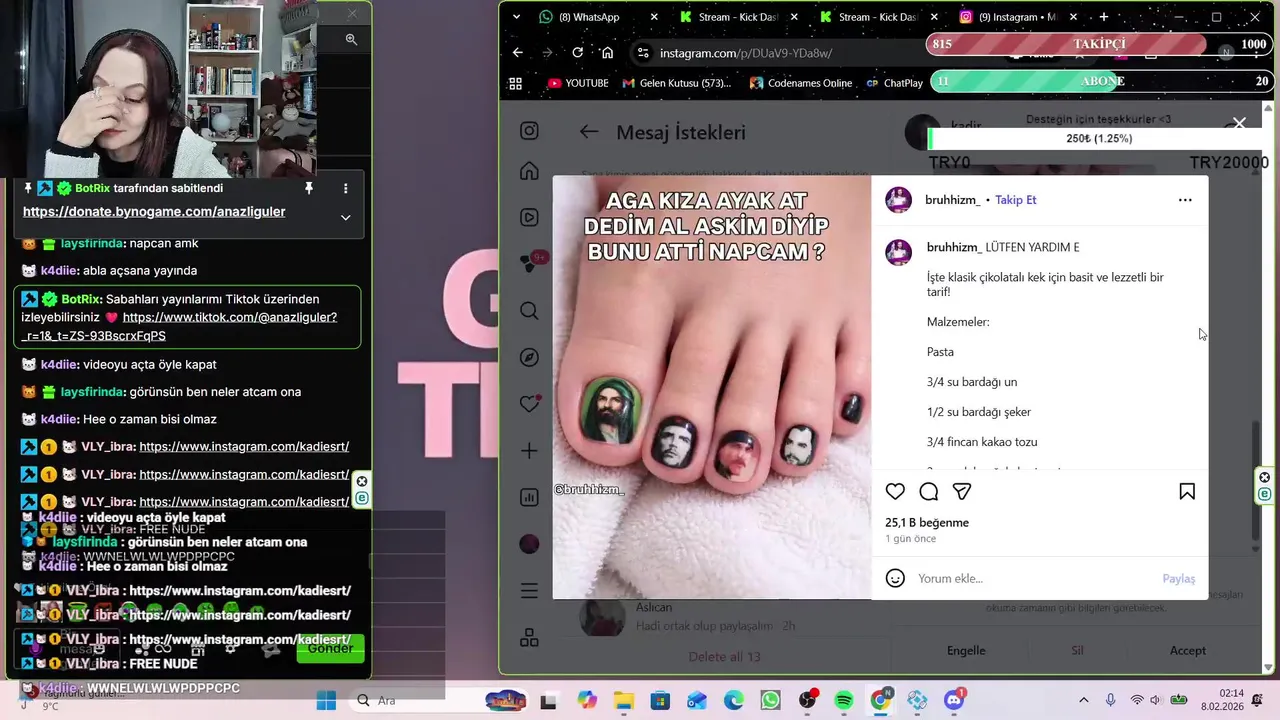Click magnifier icon above the chat panel
Image resolution: width=1280 pixels, height=720 pixels.
[x=351, y=39]
